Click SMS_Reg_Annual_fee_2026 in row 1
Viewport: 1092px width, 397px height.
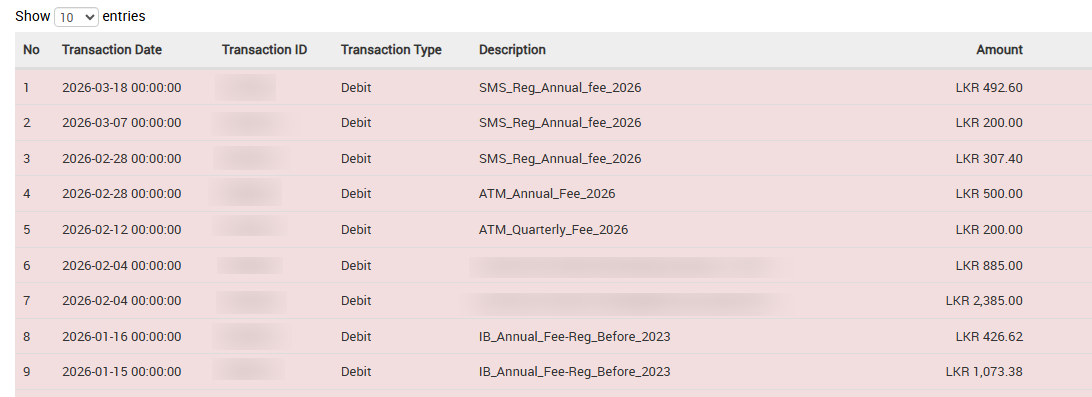560,88
